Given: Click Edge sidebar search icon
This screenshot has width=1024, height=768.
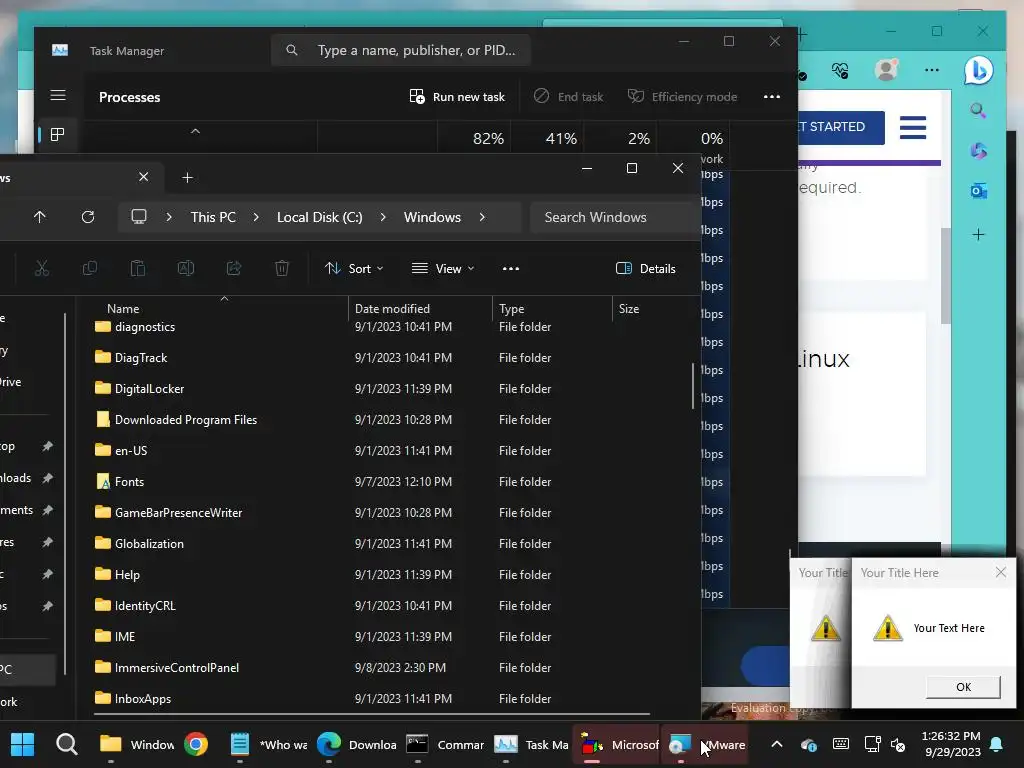Looking at the screenshot, I should [978, 110].
